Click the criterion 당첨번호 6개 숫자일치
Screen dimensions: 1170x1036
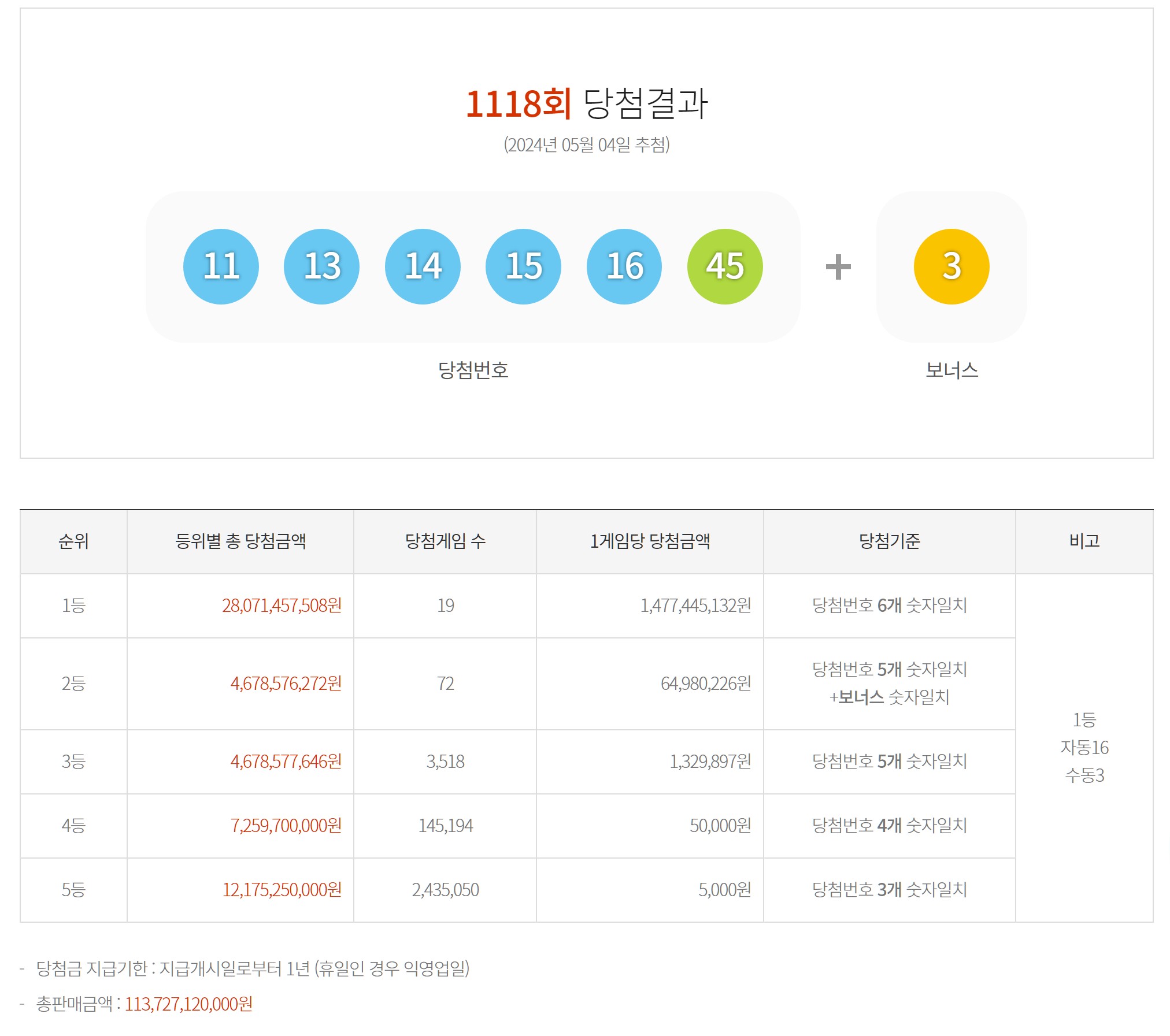[x=889, y=606]
